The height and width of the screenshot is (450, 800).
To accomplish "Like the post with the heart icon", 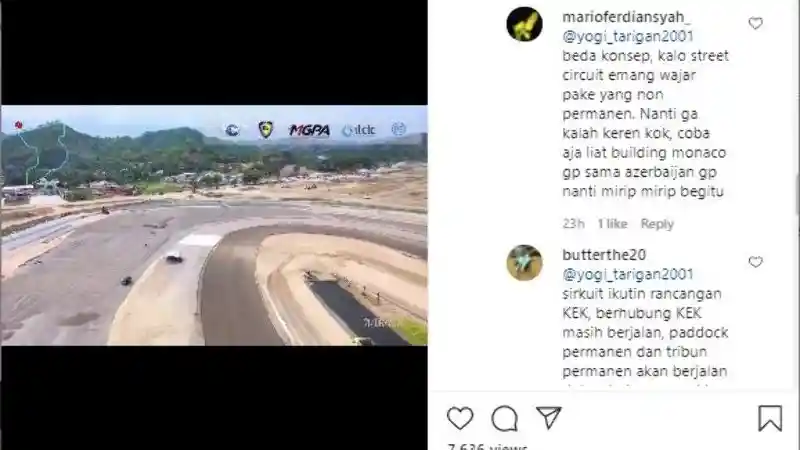I will click(460, 418).
